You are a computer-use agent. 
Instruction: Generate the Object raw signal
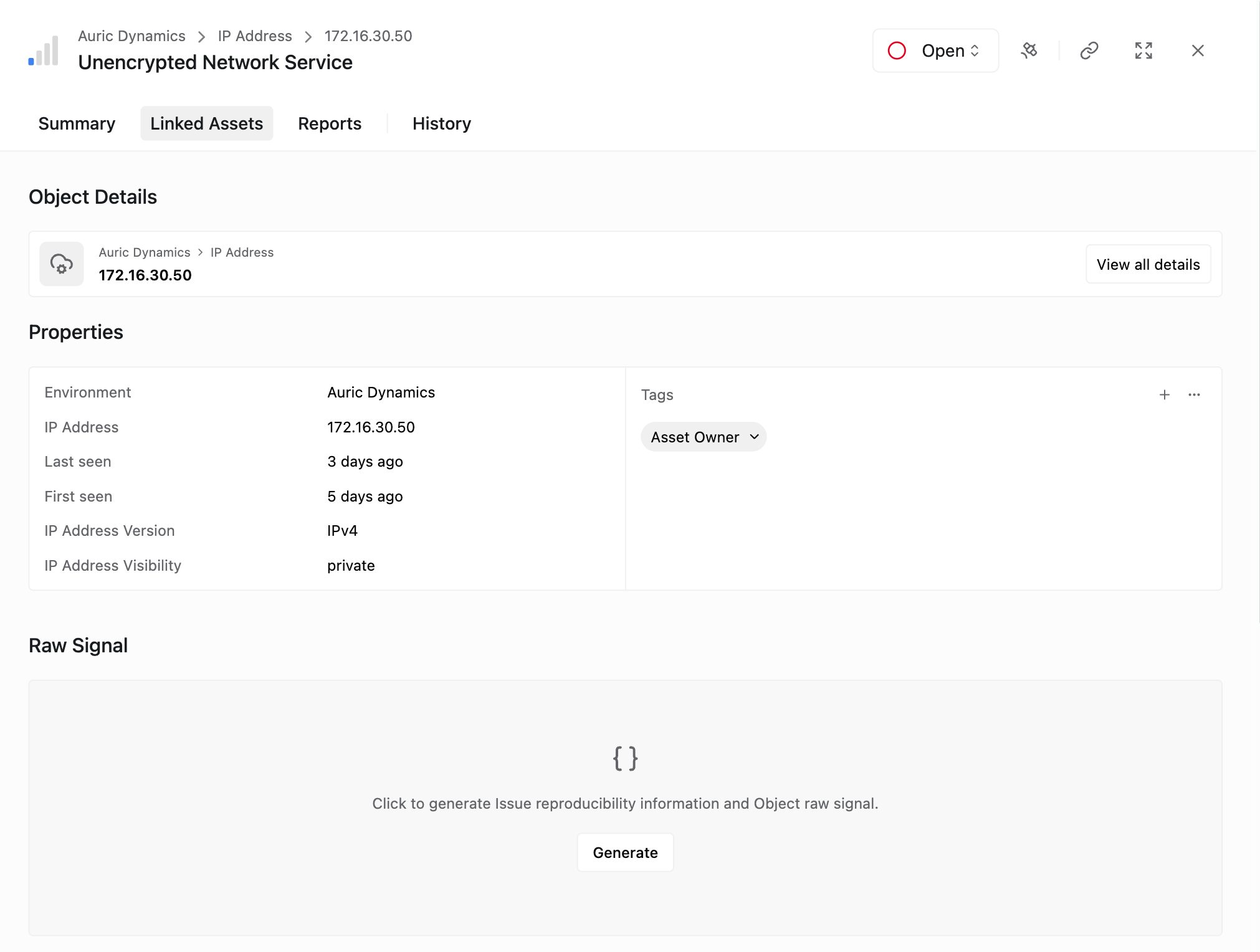point(625,852)
